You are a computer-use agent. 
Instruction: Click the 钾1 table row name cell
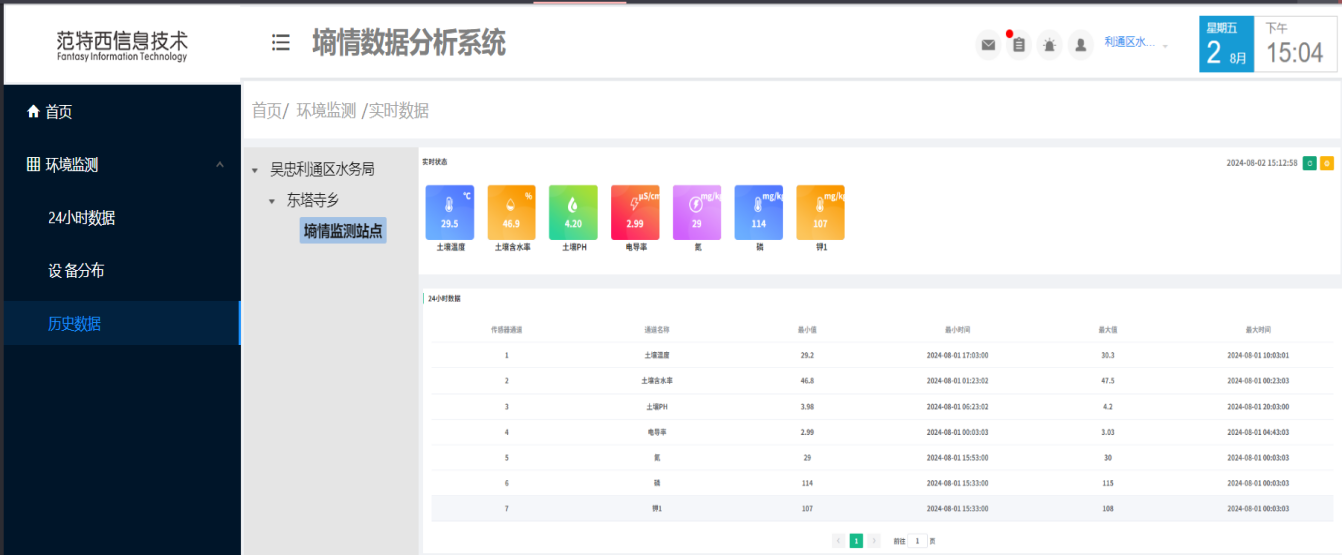tap(657, 509)
